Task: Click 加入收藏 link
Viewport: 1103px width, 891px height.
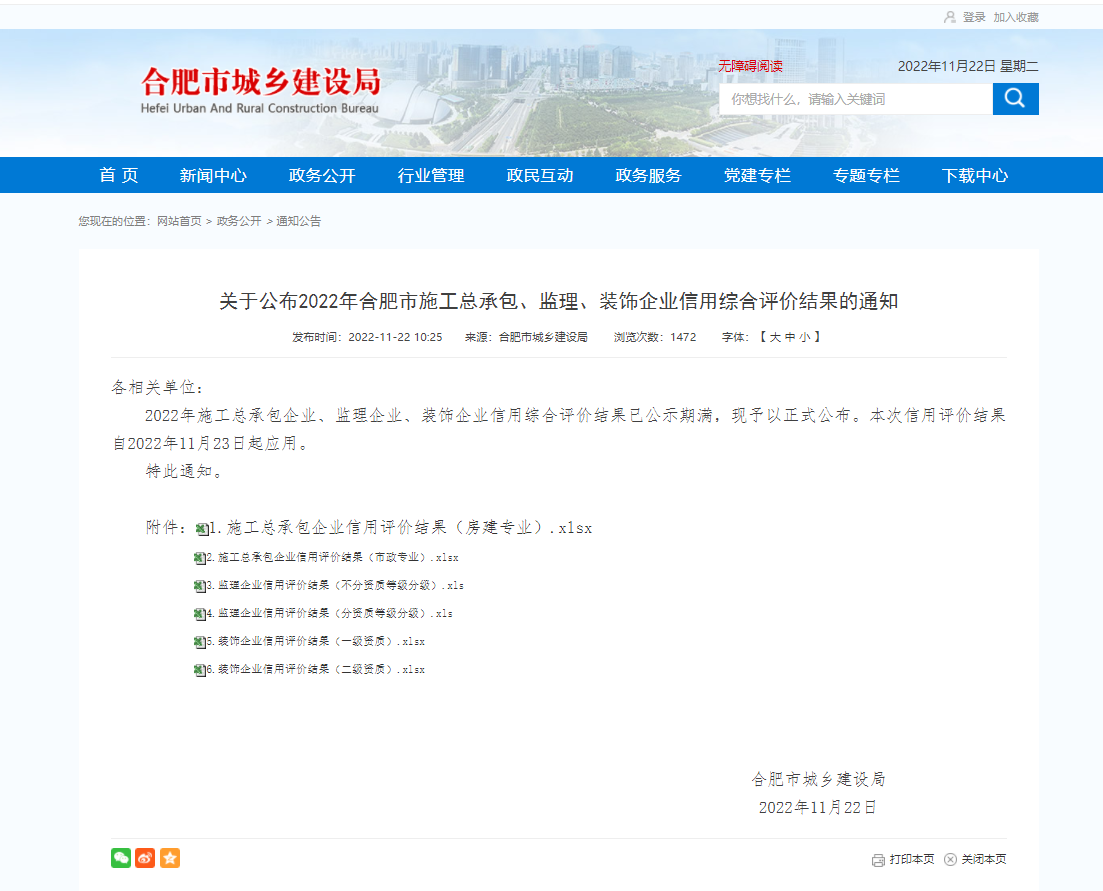Action: pos(1016,17)
